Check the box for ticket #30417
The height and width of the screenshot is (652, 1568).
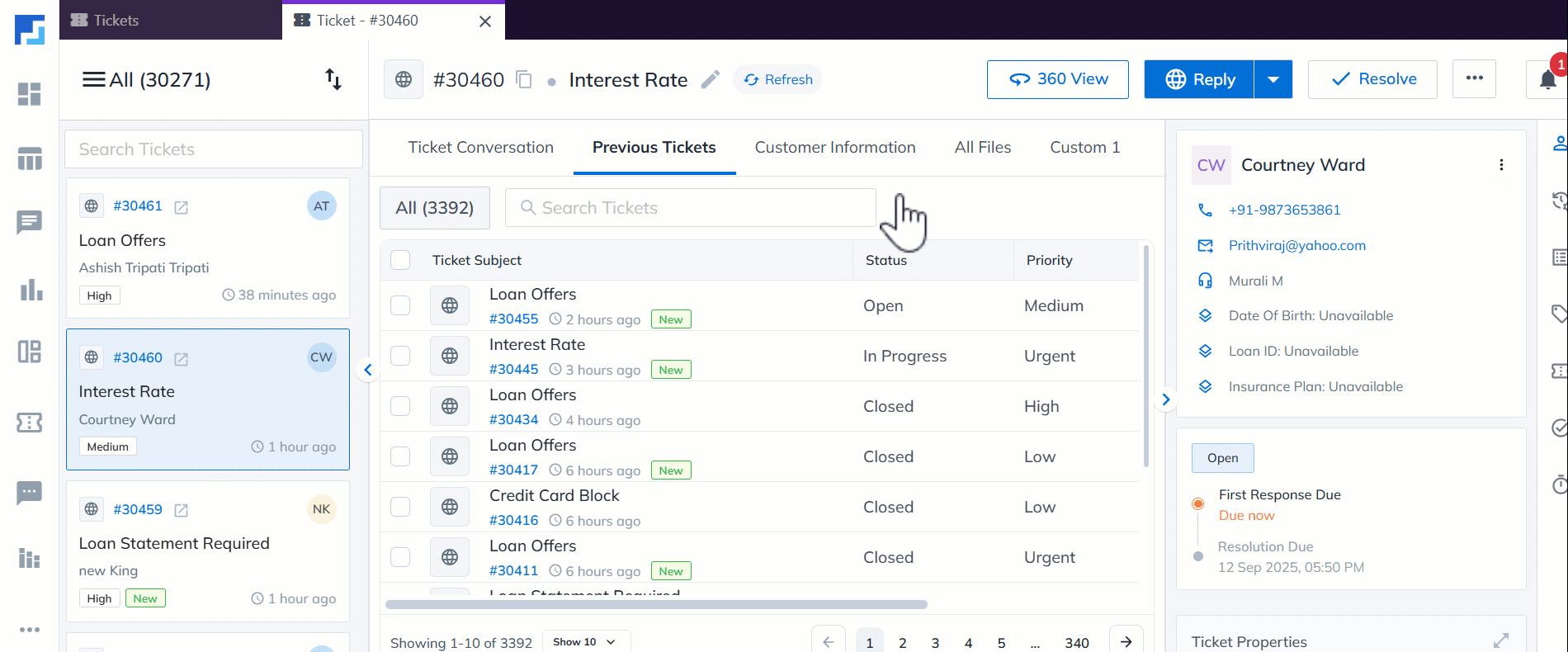click(x=400, y=456)
